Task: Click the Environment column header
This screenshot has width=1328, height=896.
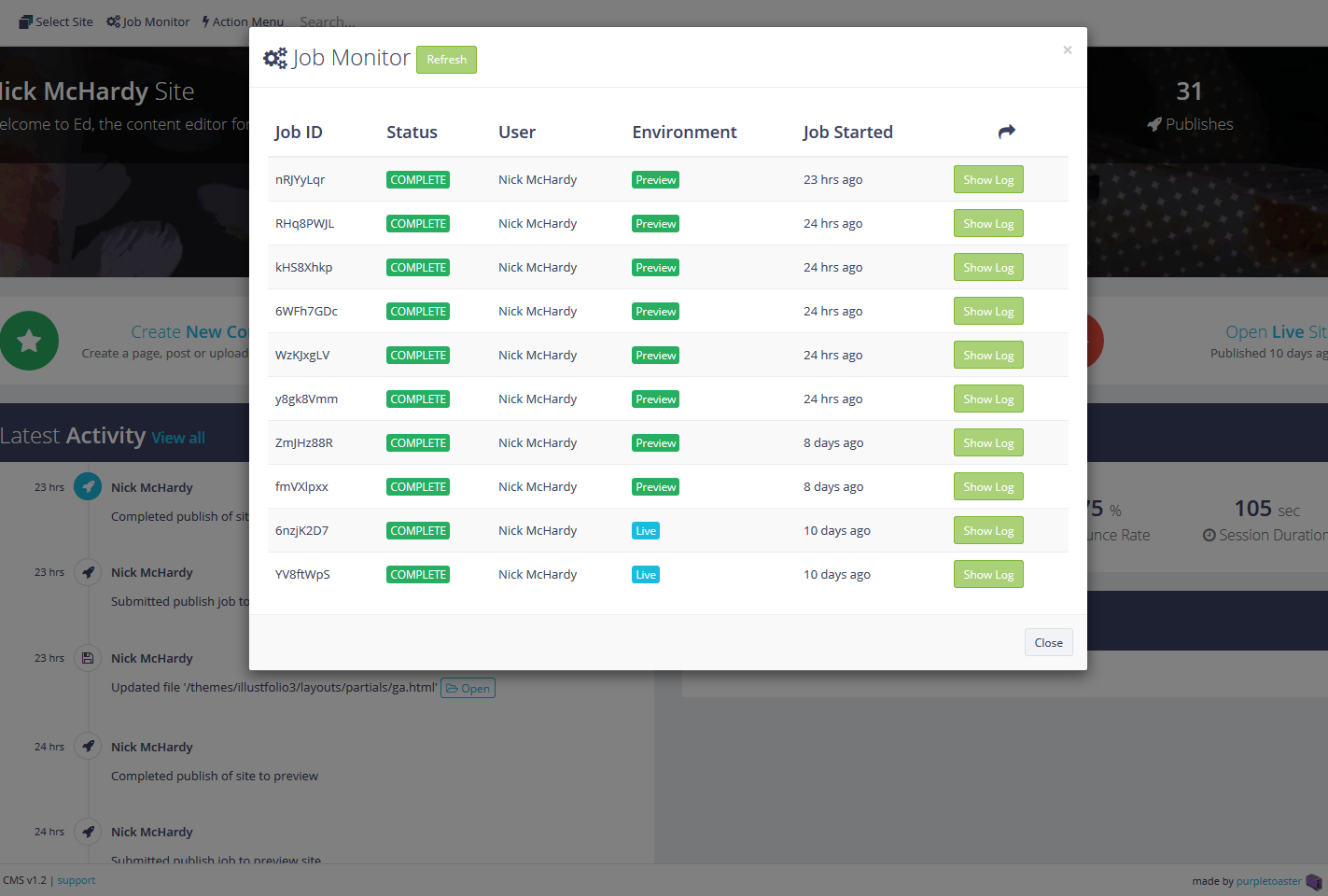Action: (x=684, y=133)
